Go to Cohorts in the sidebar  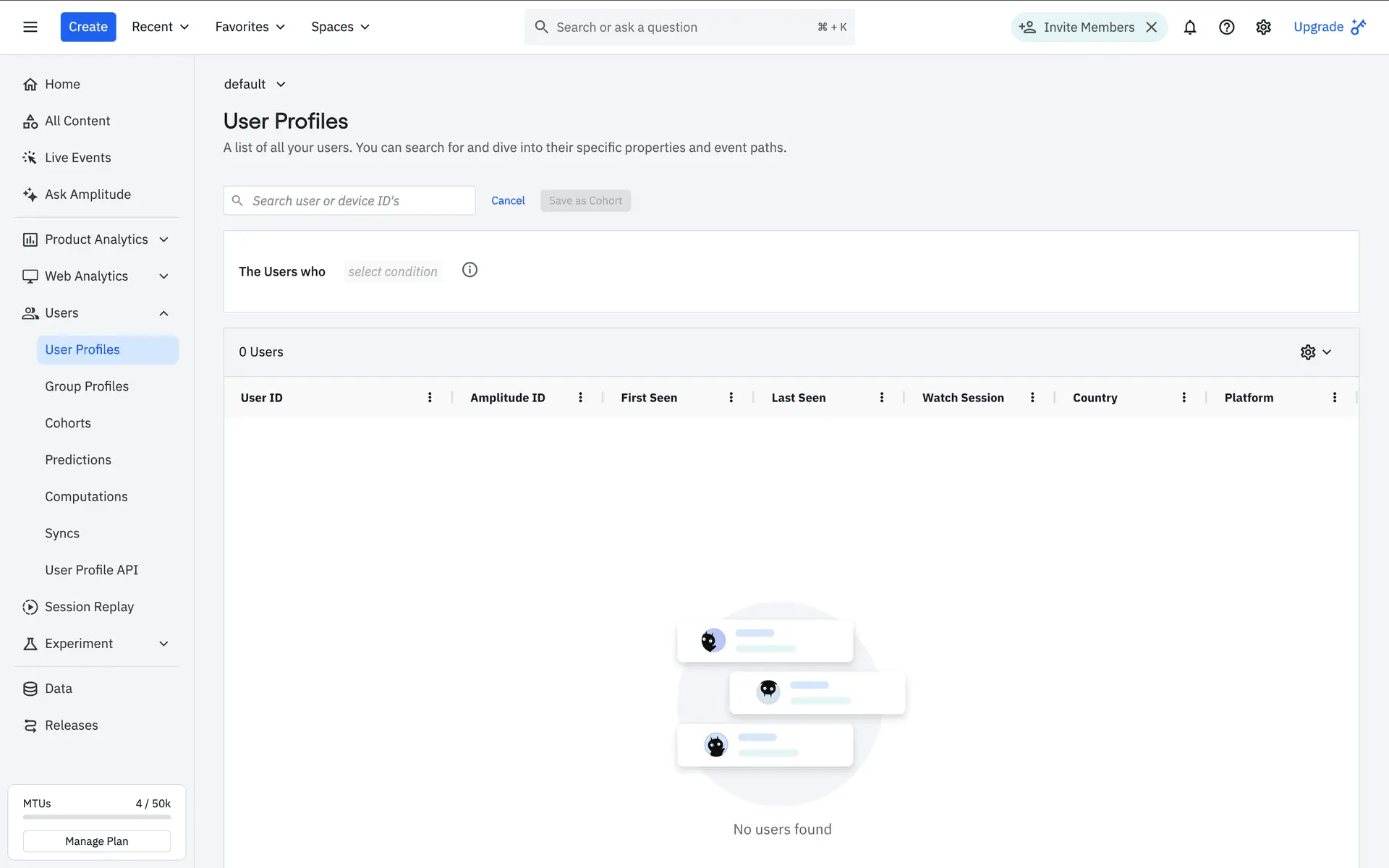point(68,423)
